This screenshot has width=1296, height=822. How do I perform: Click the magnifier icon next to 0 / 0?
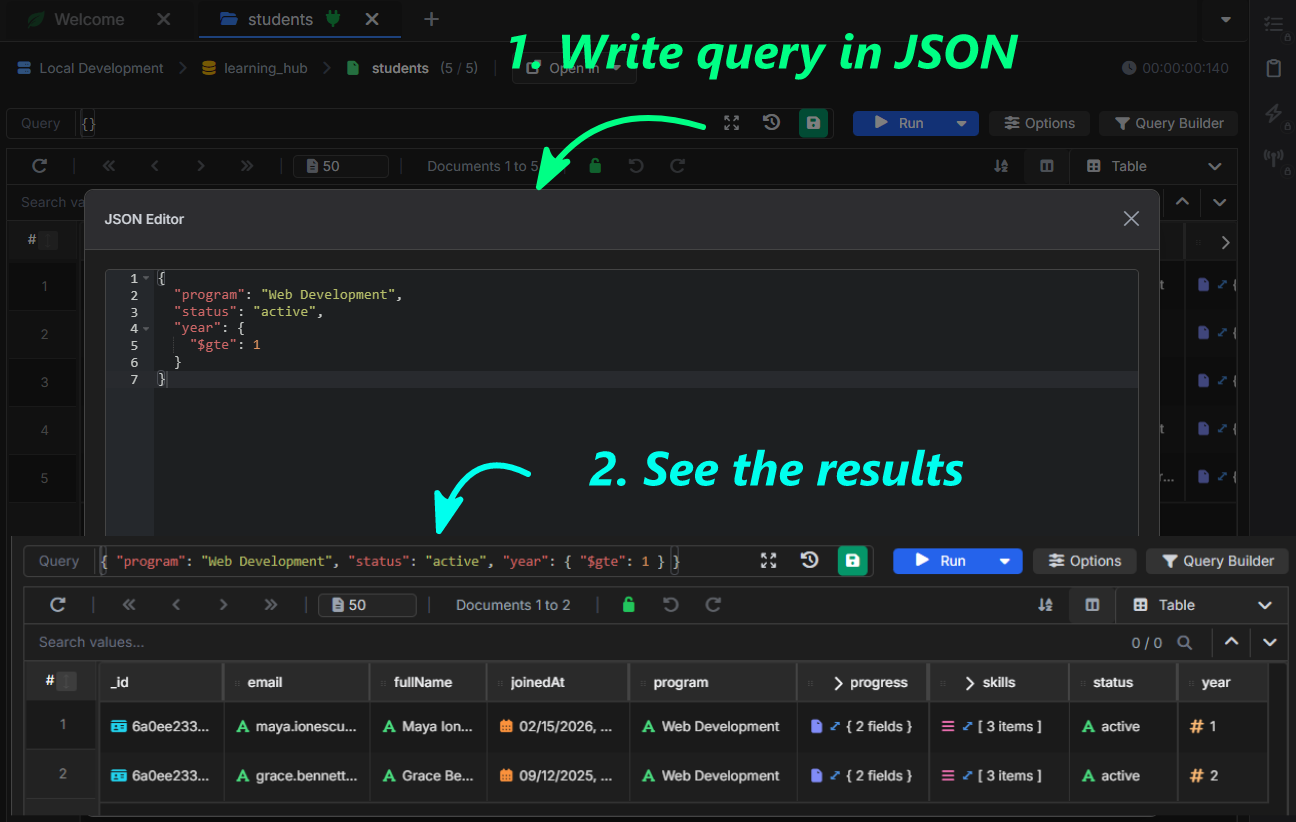pyautogui.click(x=1184, y=643)
